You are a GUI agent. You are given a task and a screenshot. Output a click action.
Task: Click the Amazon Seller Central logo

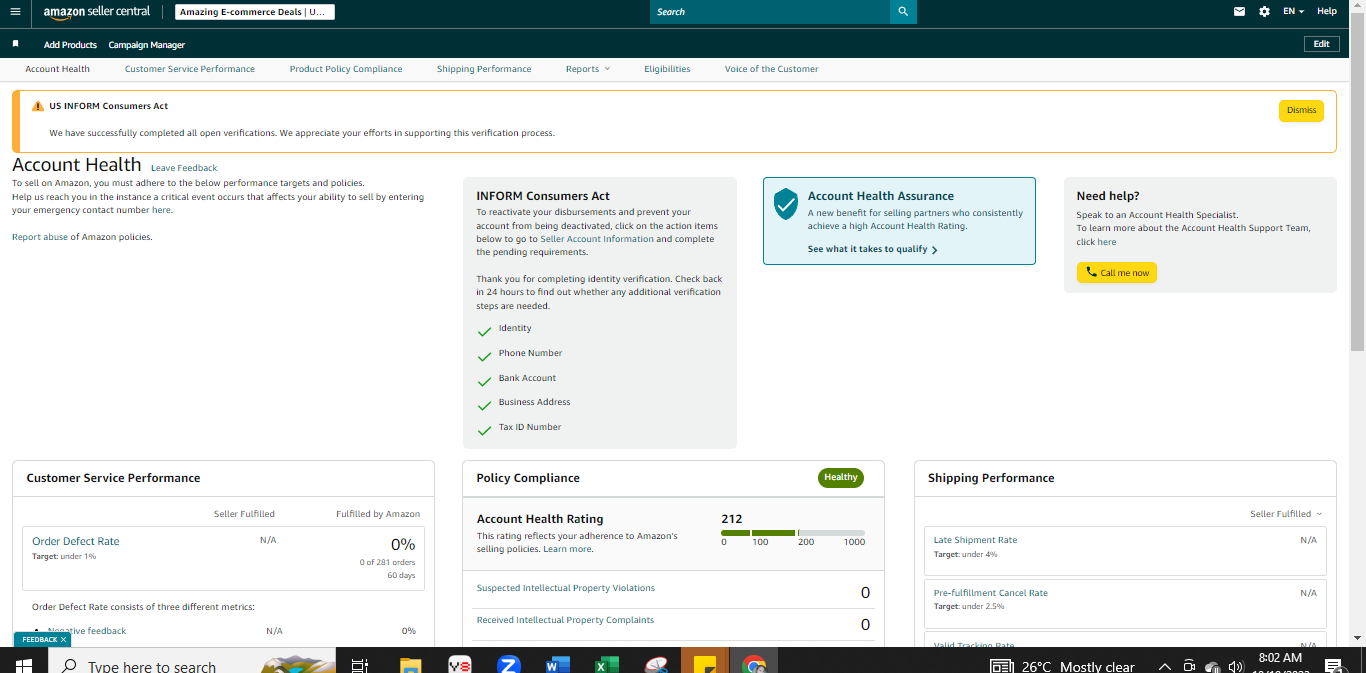[x=96, y=12]
